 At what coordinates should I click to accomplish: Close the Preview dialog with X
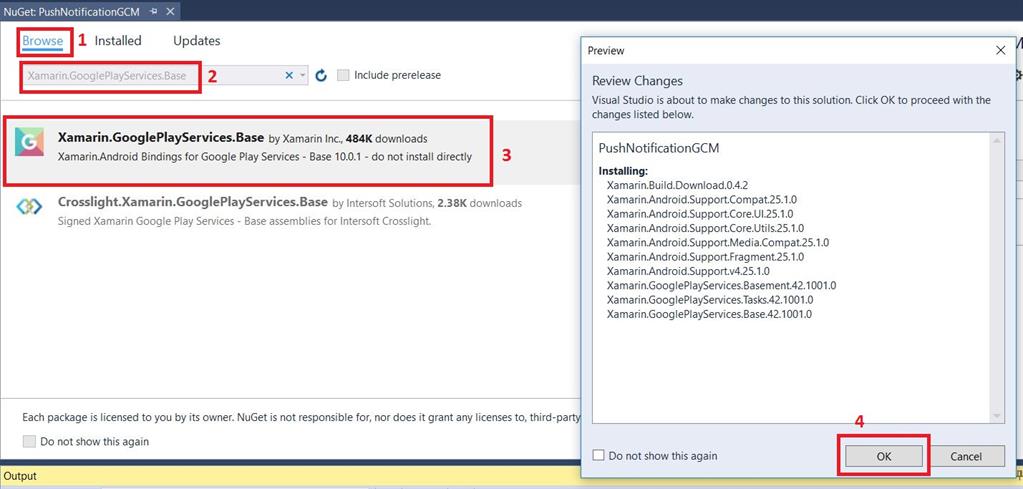tap(1000, 50)
